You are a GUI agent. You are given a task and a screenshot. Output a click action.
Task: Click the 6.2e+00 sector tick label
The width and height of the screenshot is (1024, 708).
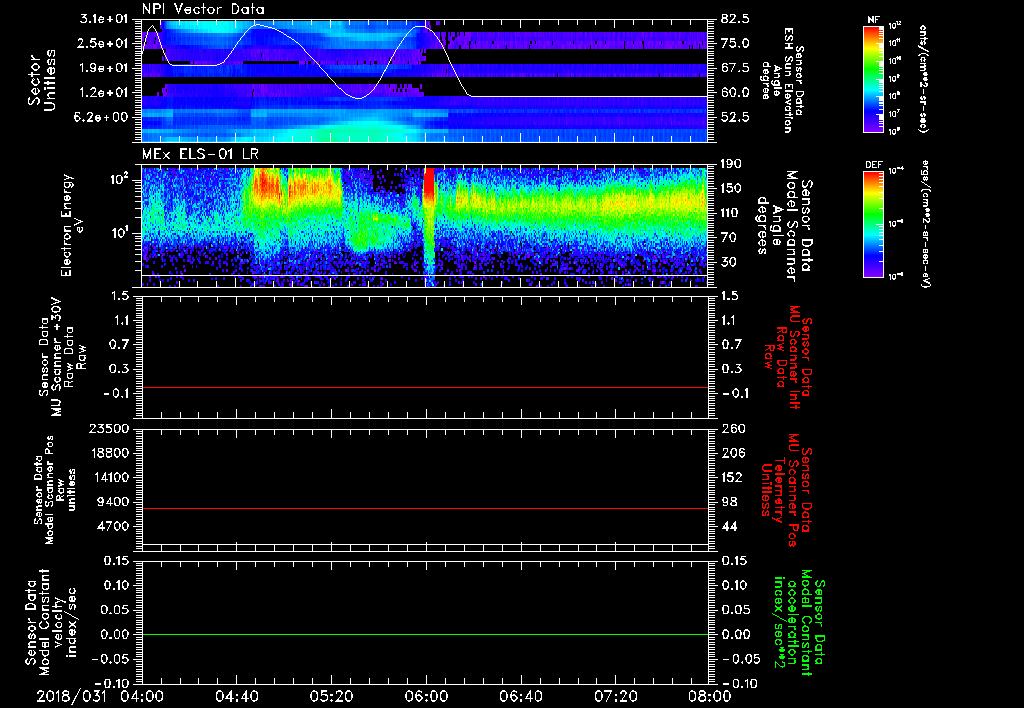tap(103, 117)
